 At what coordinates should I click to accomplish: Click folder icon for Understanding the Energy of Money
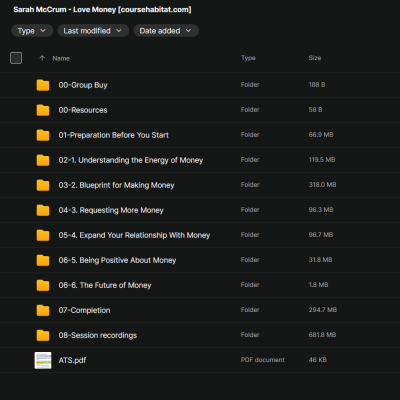tap(43, 160)
